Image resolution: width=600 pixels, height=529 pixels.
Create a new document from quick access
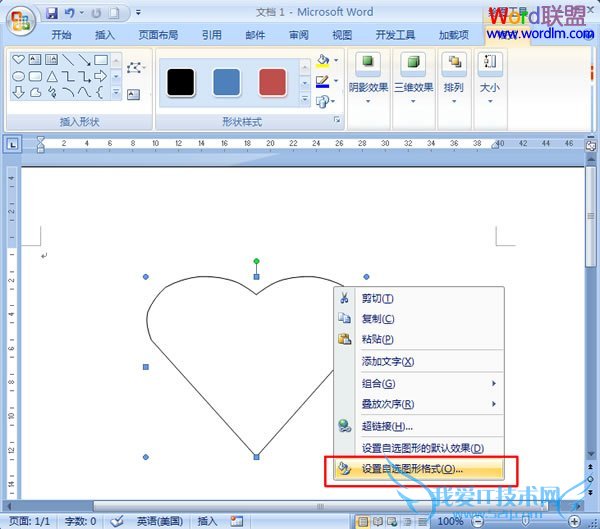[x=114, y=13]
